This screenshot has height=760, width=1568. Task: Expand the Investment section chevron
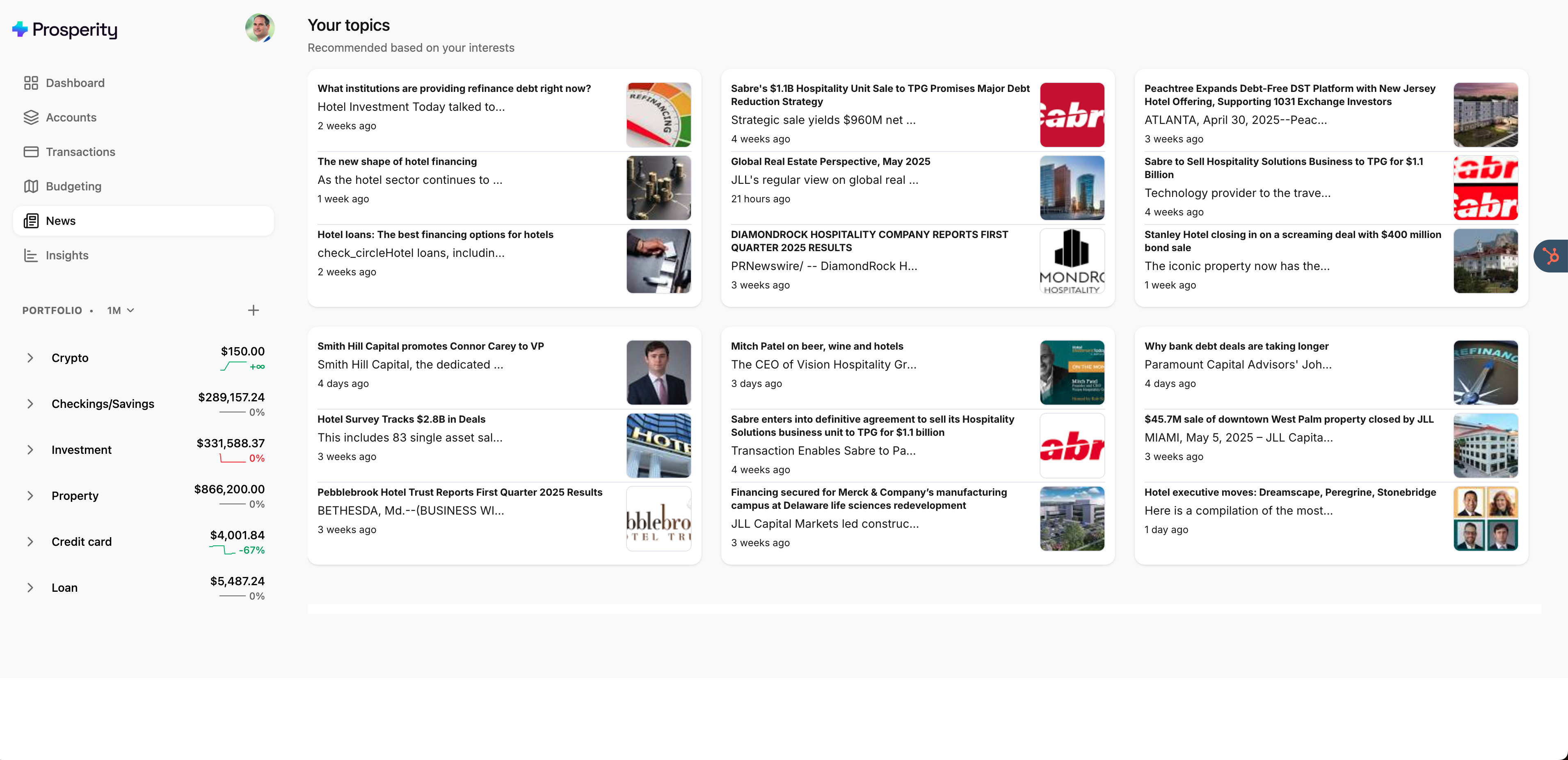pos(30,450)
